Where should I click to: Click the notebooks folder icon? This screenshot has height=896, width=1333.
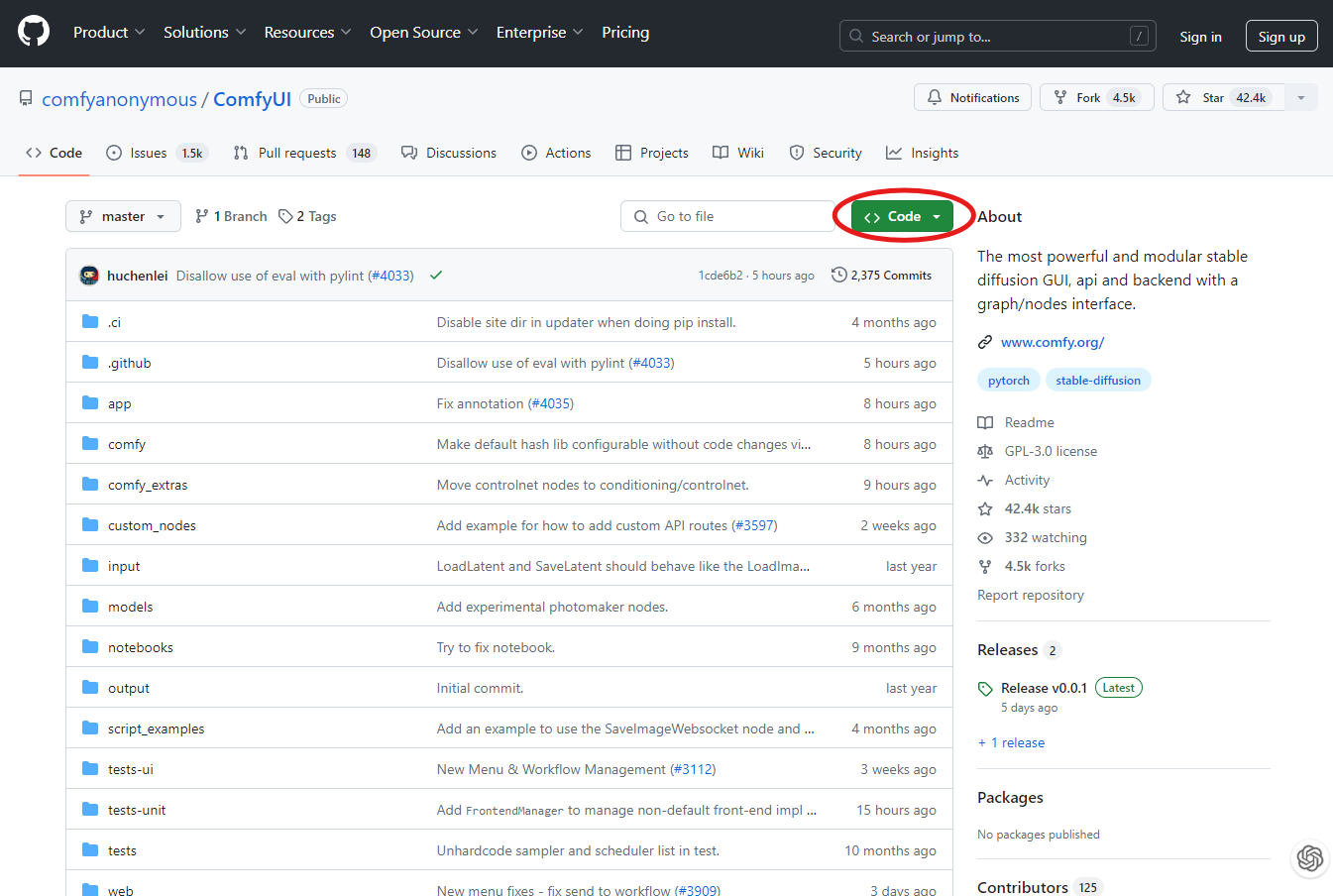tap(90, 646)
